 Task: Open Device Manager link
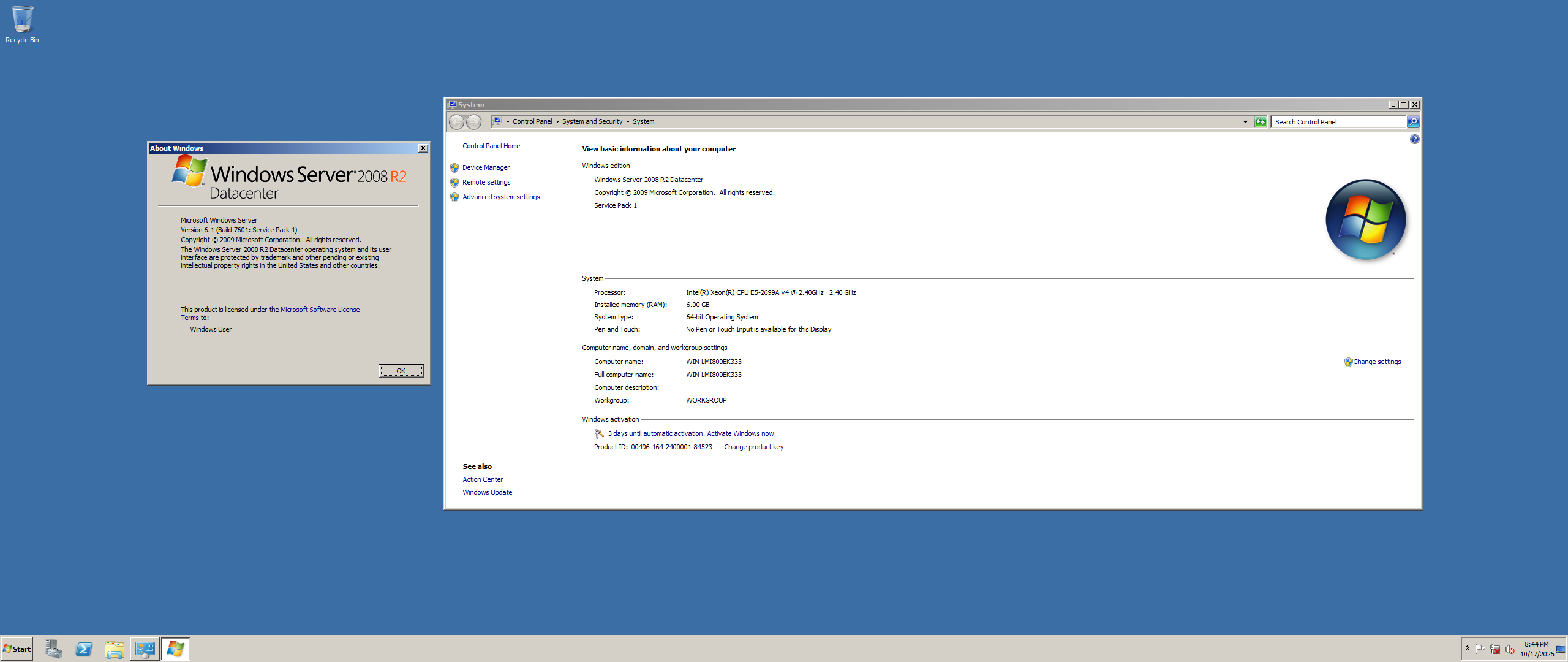(x=486, y=167)
